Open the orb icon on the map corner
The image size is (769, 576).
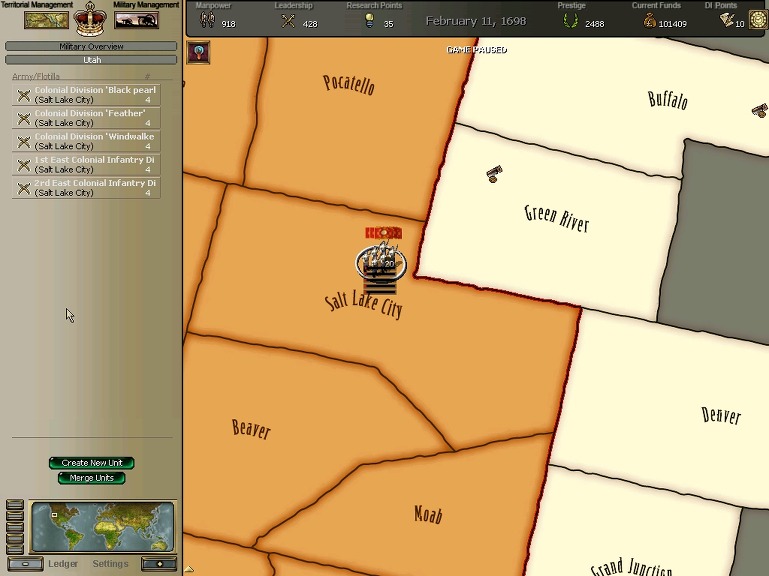tap(199, 52)
